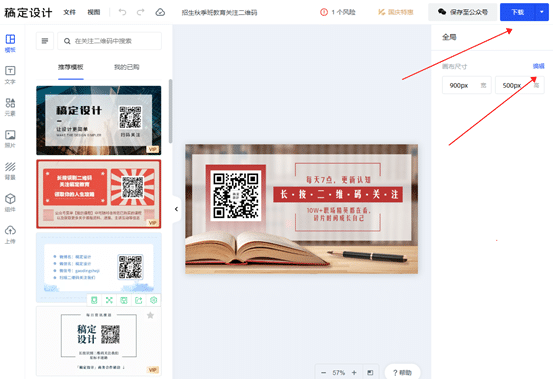This screenshot has width=553, height=379.
Task: Click the document title in top bar
Action: [219, 12]
